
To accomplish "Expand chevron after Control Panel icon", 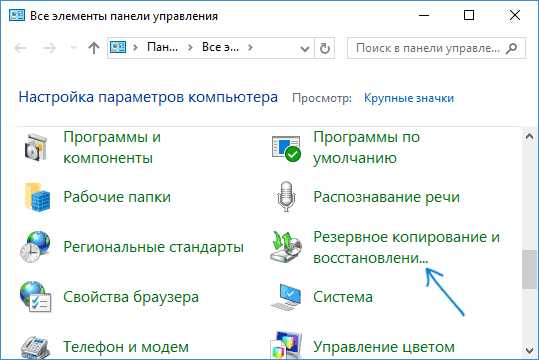I will 135,48.
